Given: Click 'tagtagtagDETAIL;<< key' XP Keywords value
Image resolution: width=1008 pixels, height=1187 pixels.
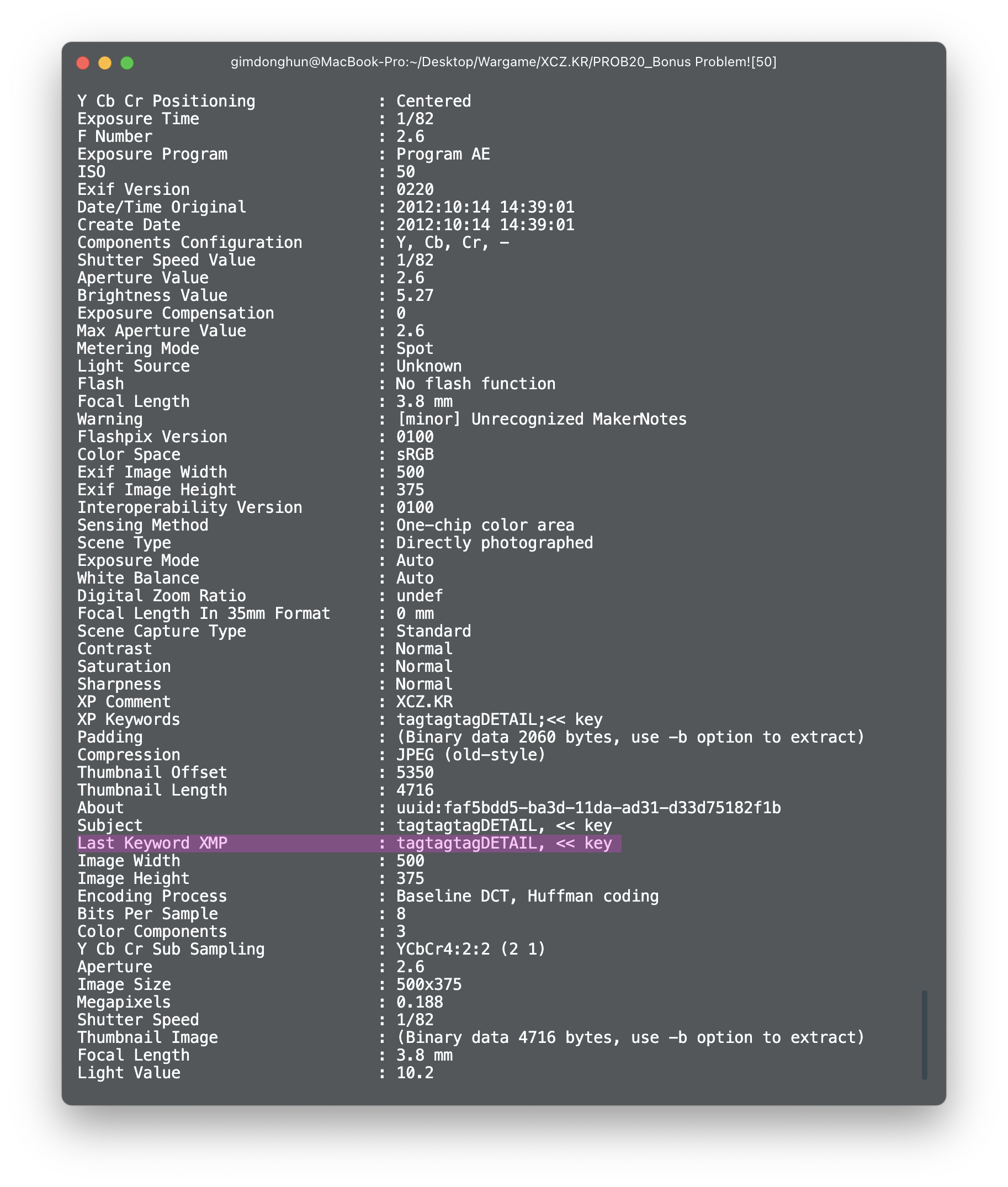Looking at the screenshot, I should coord(500,719).
